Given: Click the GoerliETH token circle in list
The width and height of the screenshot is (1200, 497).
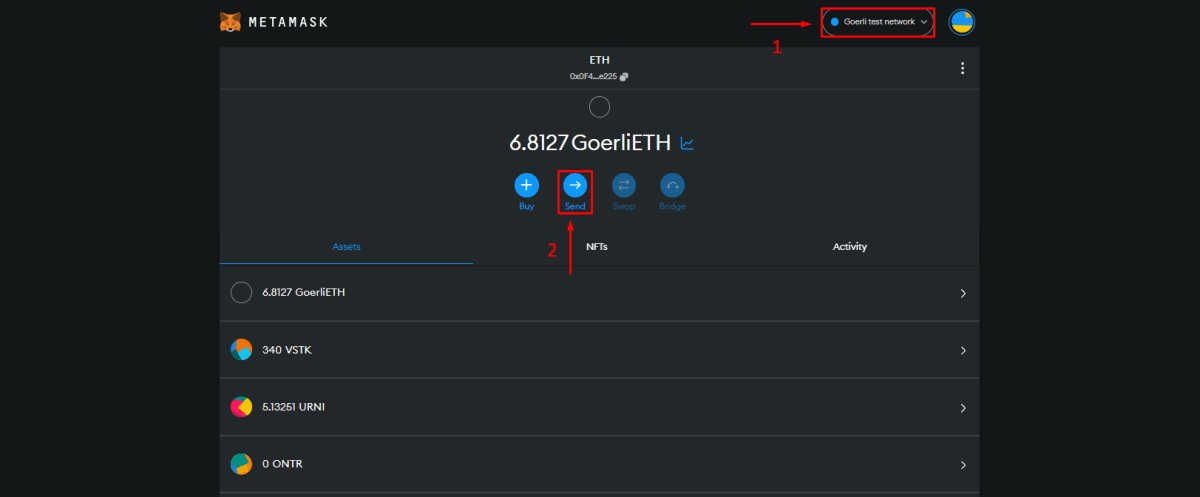Looking at the screenshot, I should (241, 293).
